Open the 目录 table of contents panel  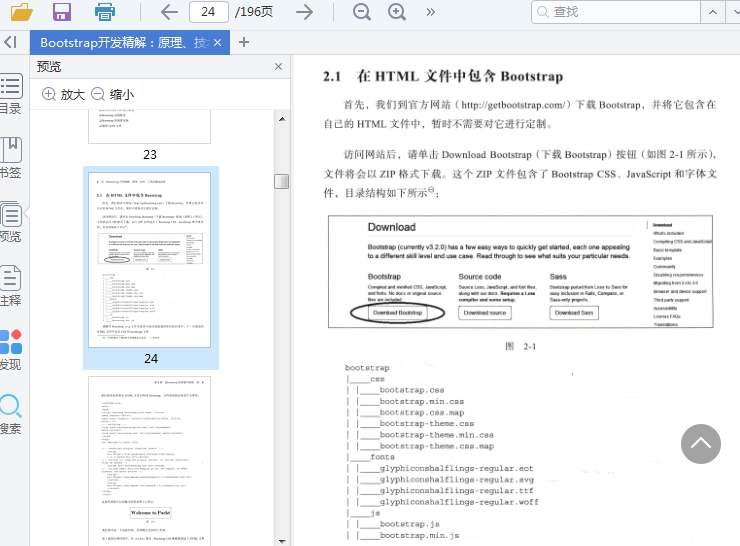11,94
